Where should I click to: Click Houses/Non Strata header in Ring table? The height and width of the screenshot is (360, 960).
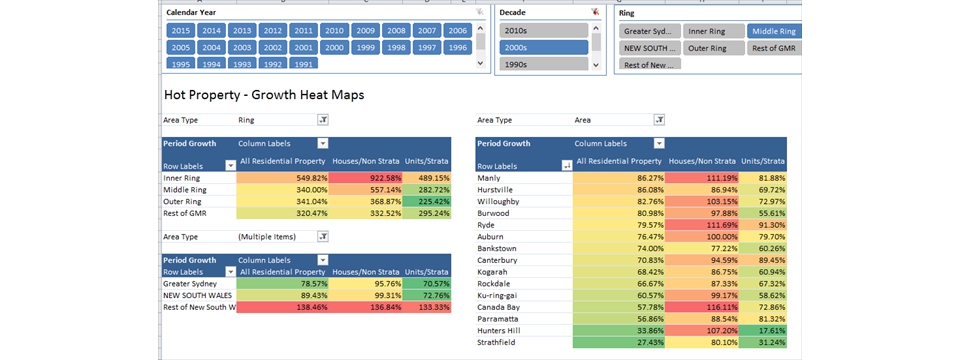point(366,161)
